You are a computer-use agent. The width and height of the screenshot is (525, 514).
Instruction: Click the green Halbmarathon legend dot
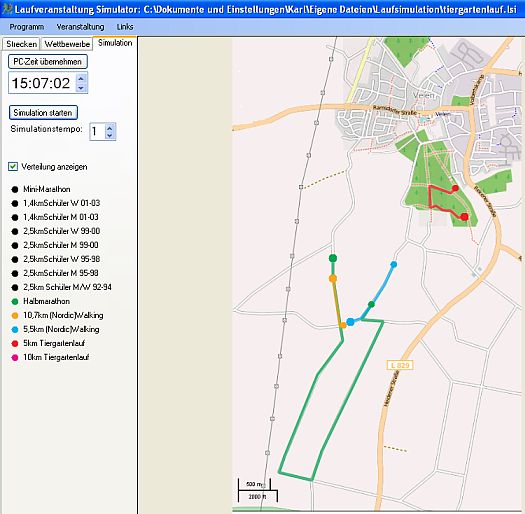[15, 301]
